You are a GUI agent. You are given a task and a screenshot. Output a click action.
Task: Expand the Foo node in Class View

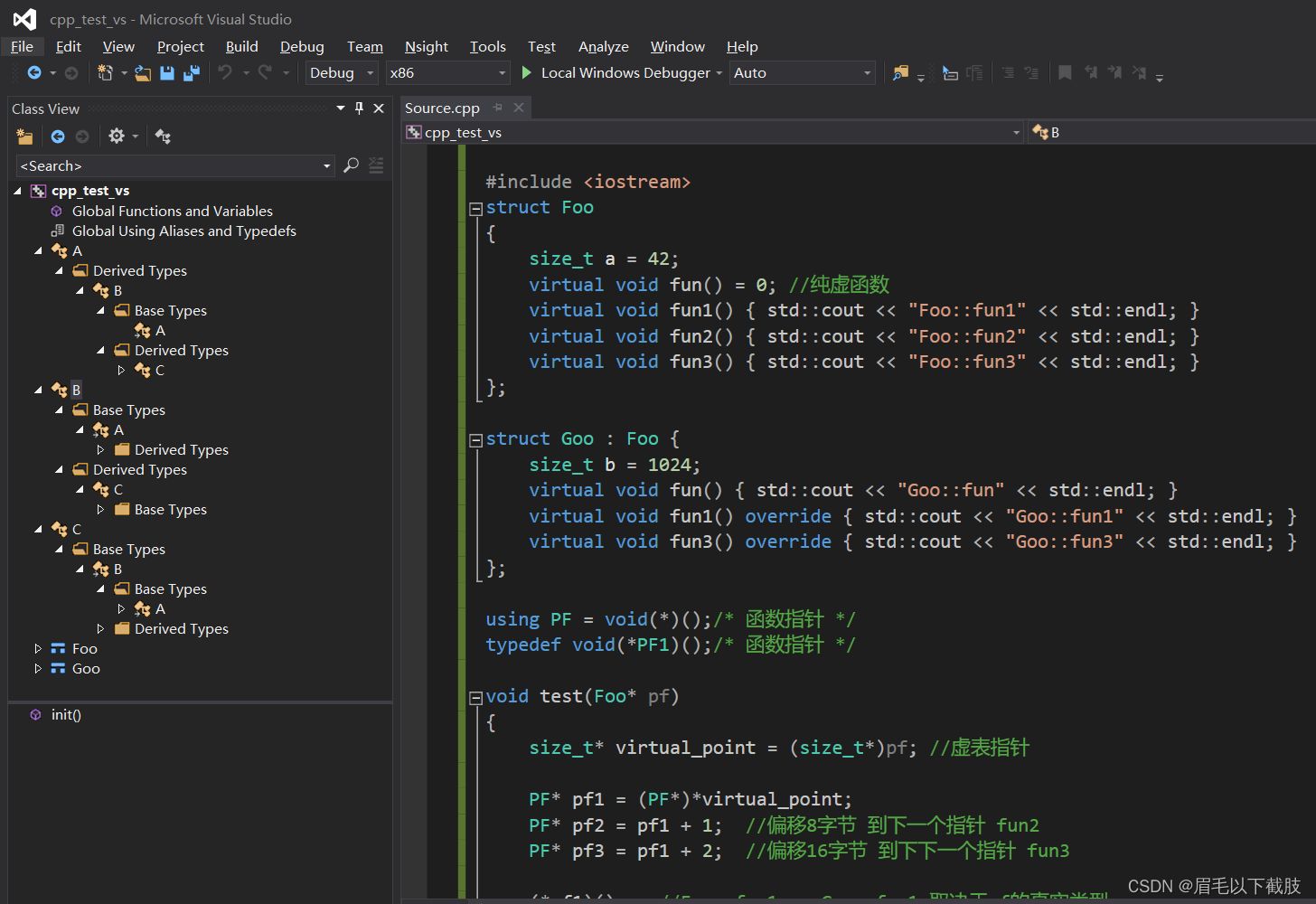38,648
